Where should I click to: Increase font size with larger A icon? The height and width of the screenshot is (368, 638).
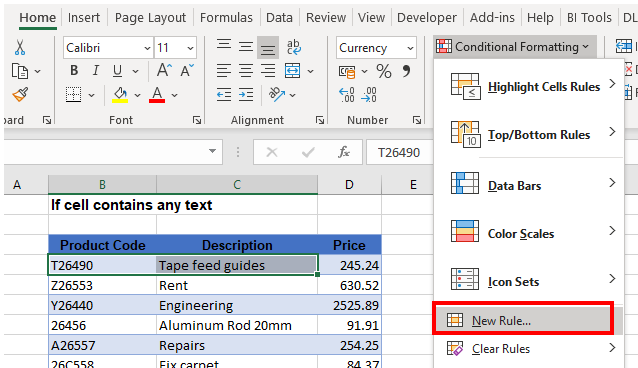[x=164, y=70]
